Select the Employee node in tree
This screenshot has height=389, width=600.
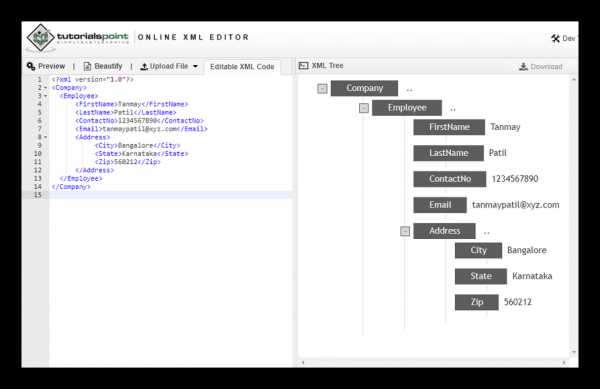(407, 108)
